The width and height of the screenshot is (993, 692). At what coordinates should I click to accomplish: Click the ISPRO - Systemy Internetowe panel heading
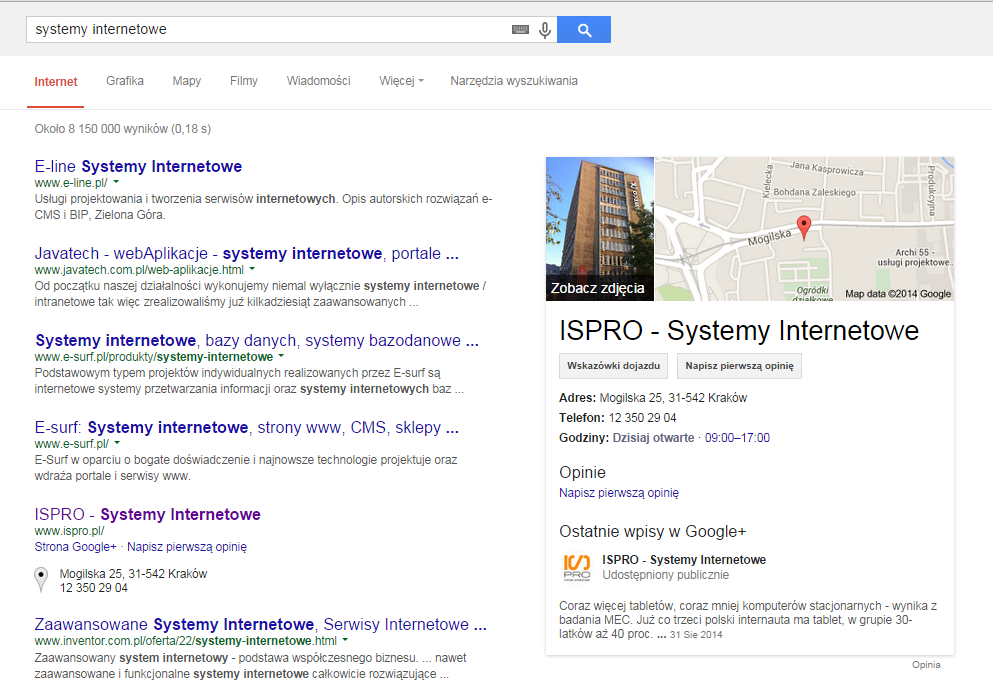pyautogui.click(x=738, y=330)
